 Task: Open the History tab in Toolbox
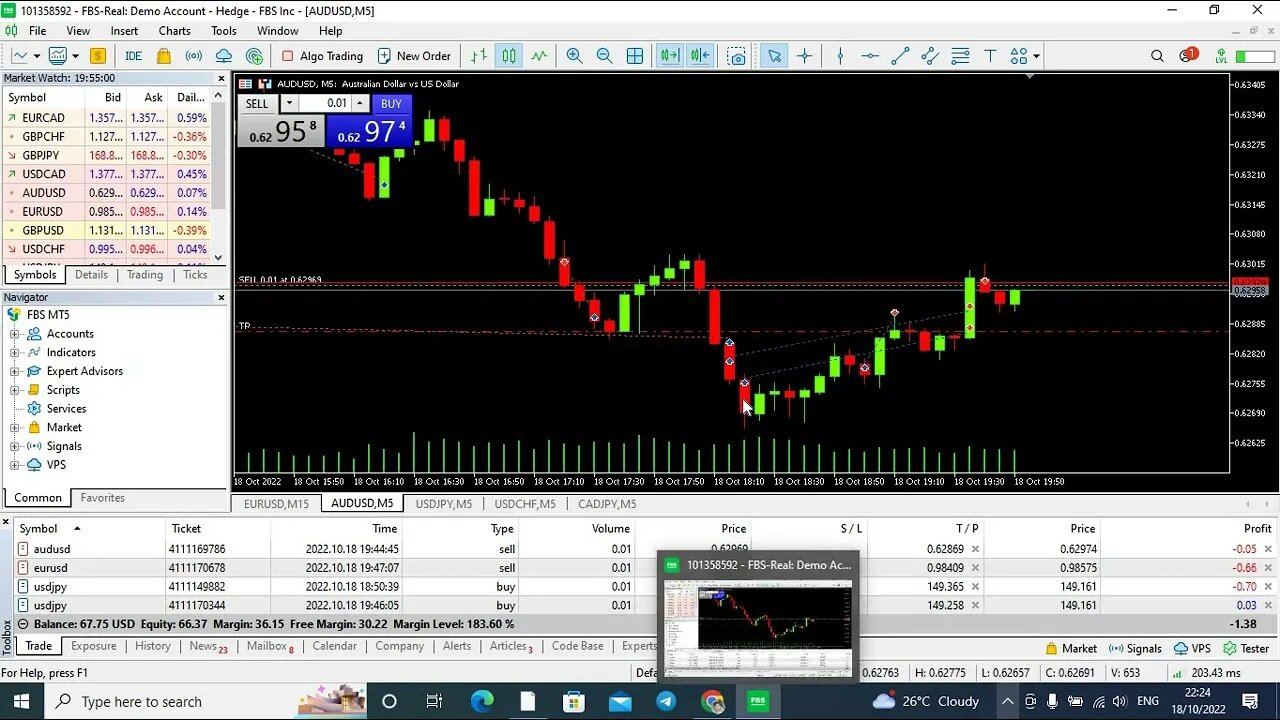(x=153, y=646)
